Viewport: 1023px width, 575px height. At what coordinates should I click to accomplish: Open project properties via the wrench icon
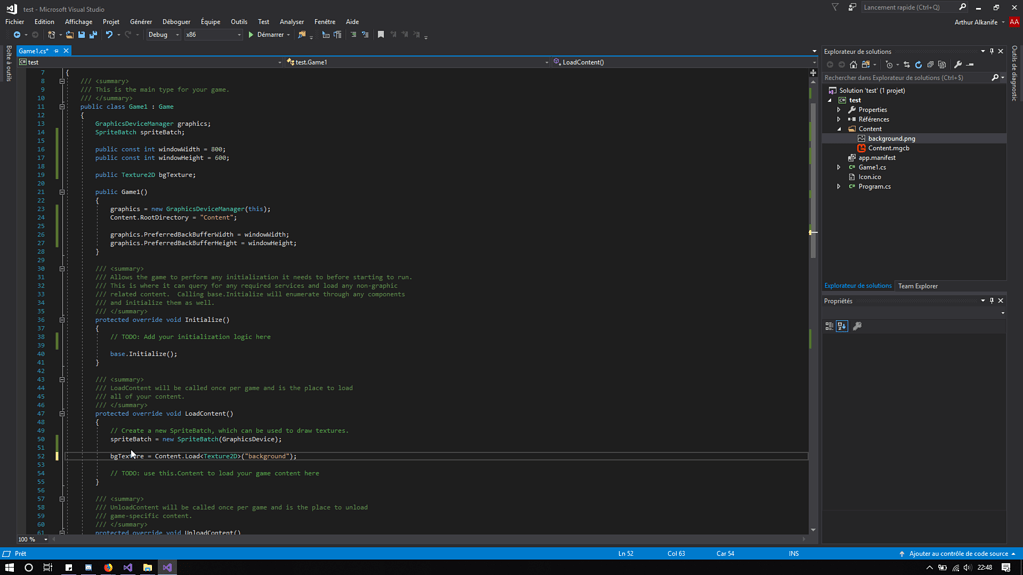click(958, 65)
